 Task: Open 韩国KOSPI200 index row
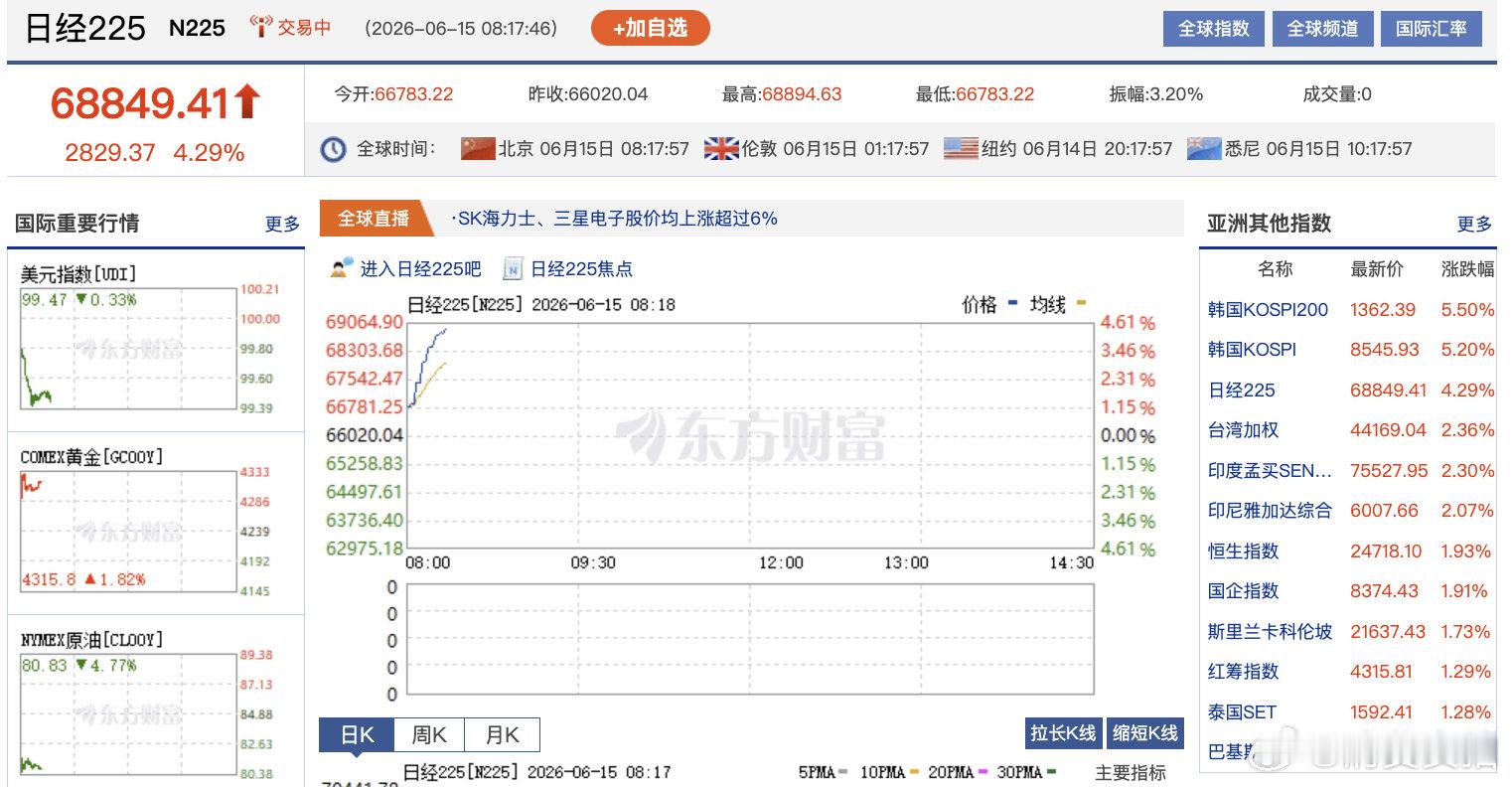(1348, 310)
